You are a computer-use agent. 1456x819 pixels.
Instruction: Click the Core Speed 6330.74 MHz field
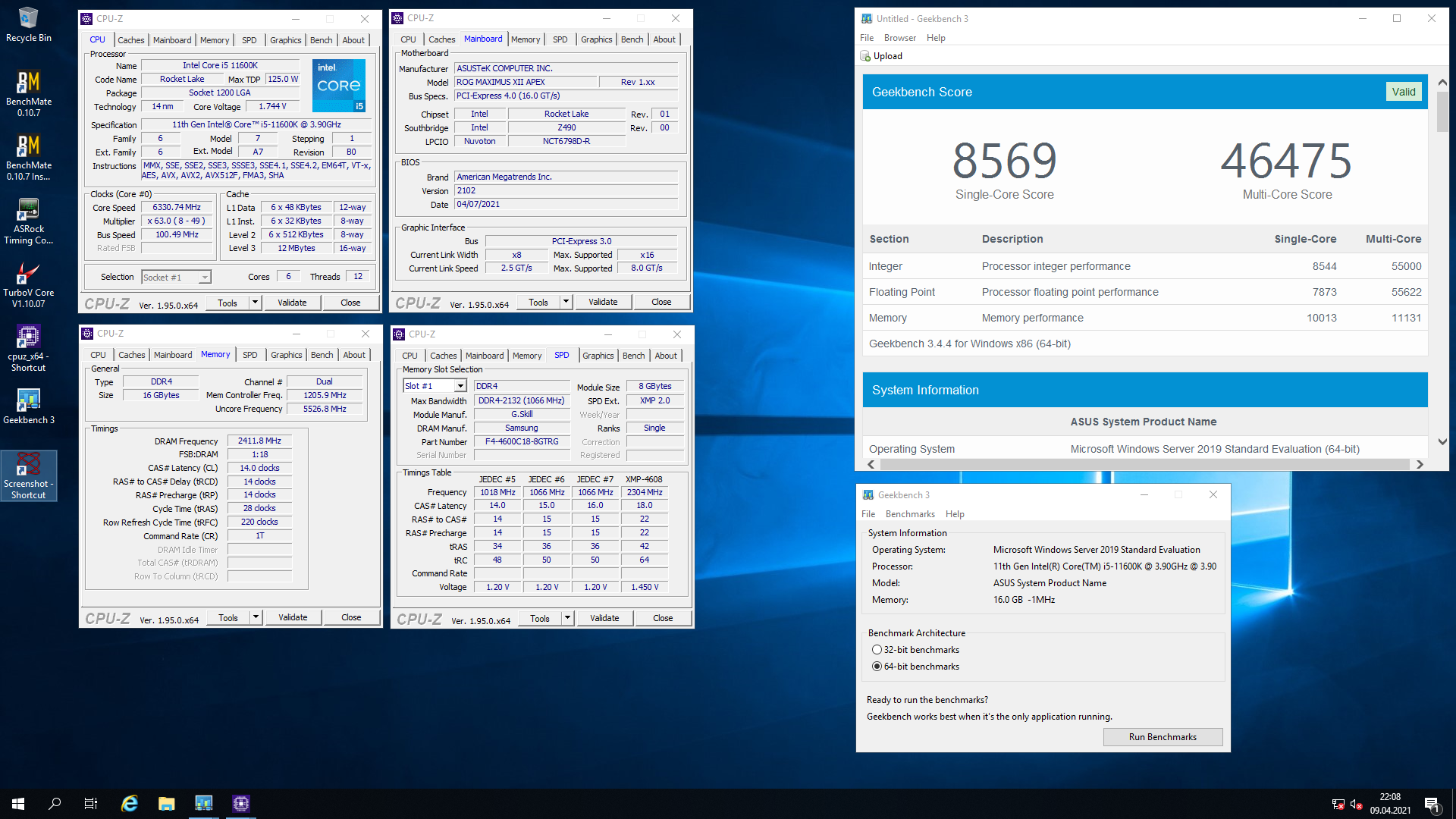(x=177, y=207)
